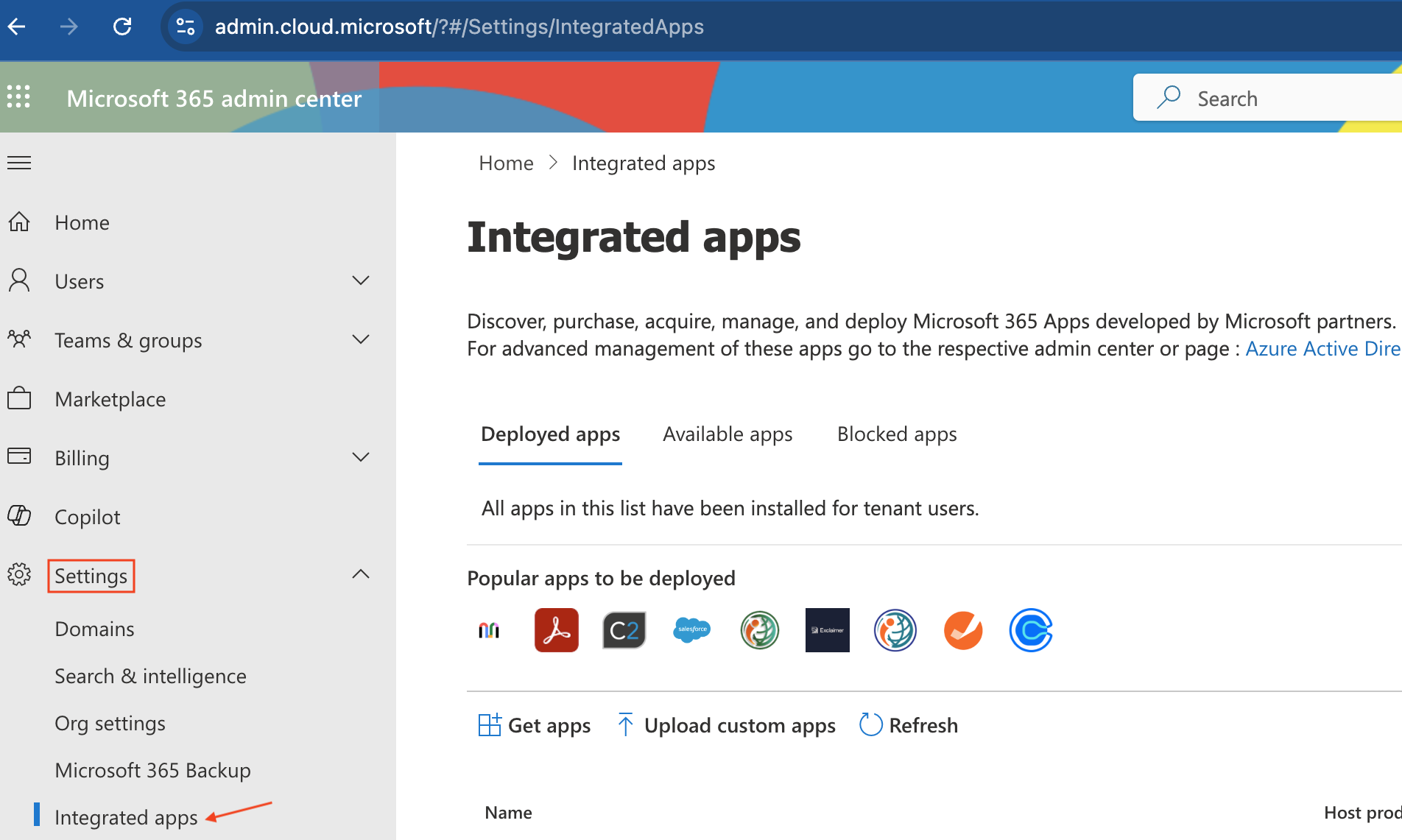Reload the page with the refresh icon
The height and width of the screenshot is (840, 1402).
(122, 27)
